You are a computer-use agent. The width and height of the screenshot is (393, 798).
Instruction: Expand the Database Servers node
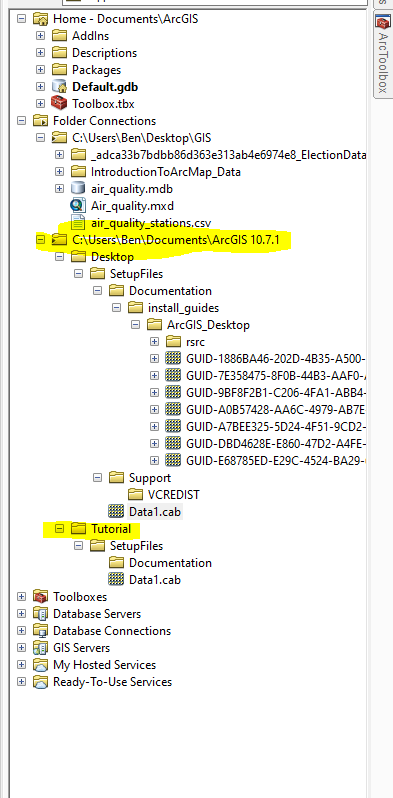tap(21, 614)
